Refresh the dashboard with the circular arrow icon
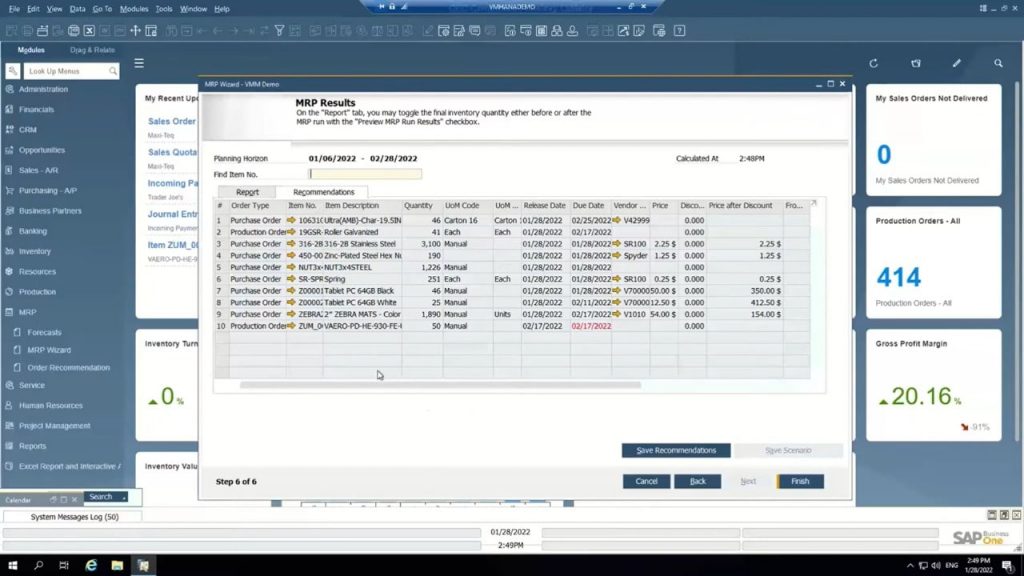The width and height of the screenshot is (1024, 576). coord(874,63)
